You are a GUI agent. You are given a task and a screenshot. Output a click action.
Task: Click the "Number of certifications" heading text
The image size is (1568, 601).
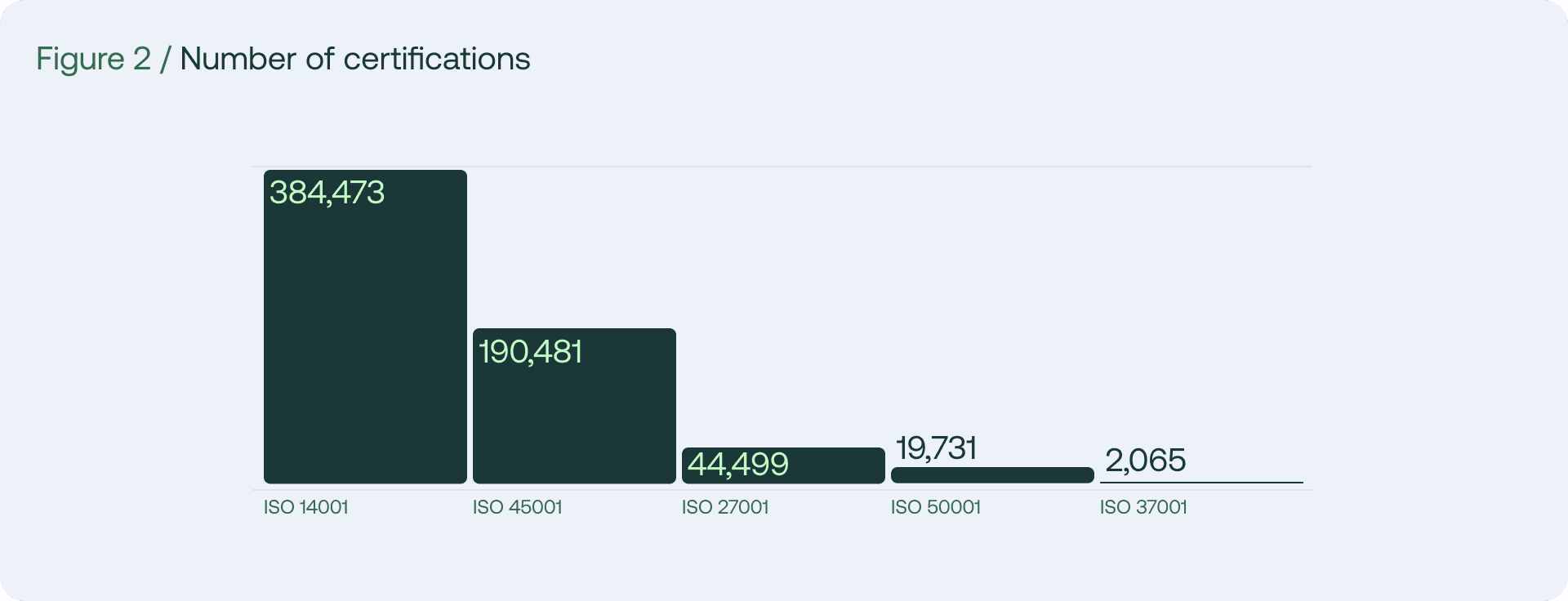tap(354, 60)
